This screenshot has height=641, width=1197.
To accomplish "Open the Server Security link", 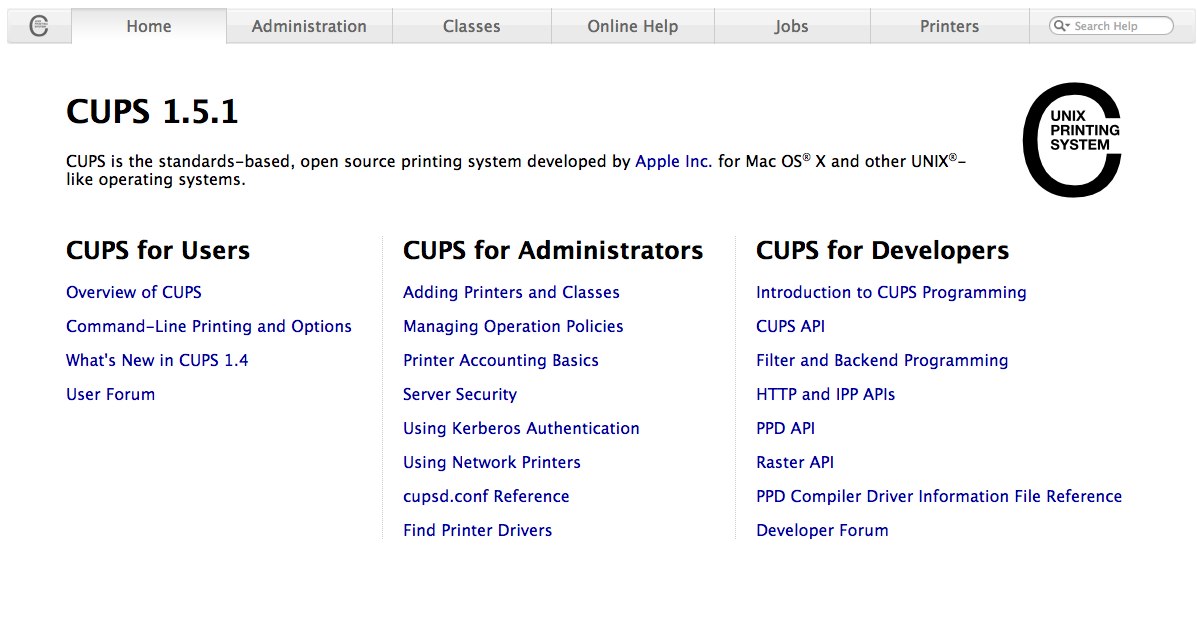I will point(460,395).
